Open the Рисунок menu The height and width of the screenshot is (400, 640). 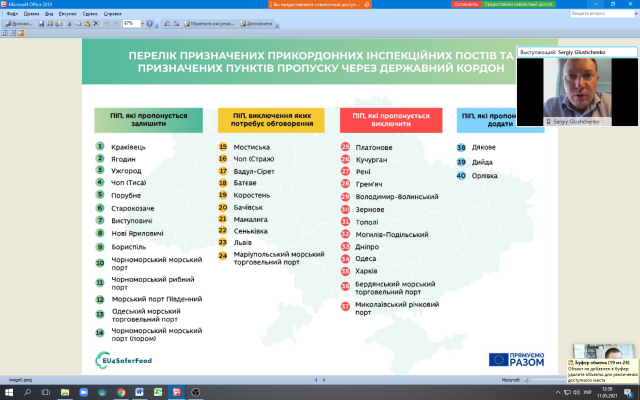click(x=67, y=14)
